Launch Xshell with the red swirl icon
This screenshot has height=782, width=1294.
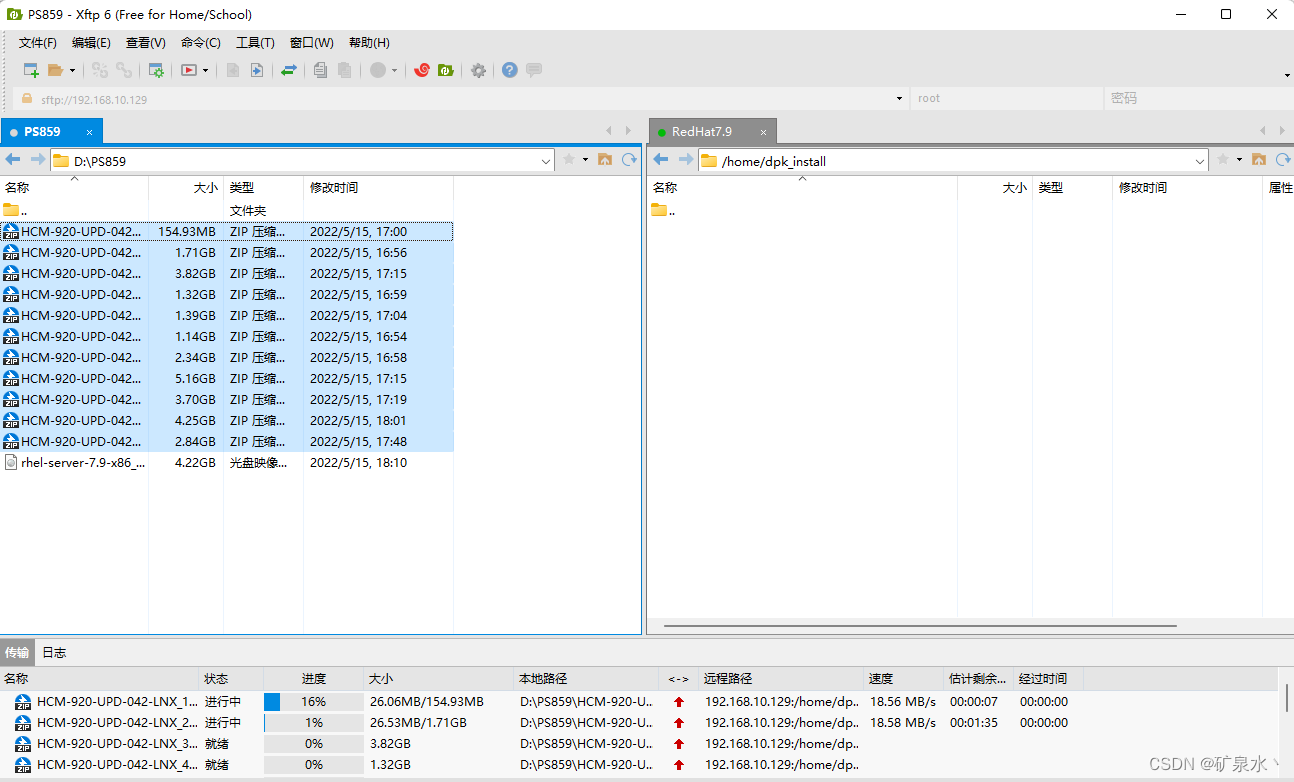(421, 70)
